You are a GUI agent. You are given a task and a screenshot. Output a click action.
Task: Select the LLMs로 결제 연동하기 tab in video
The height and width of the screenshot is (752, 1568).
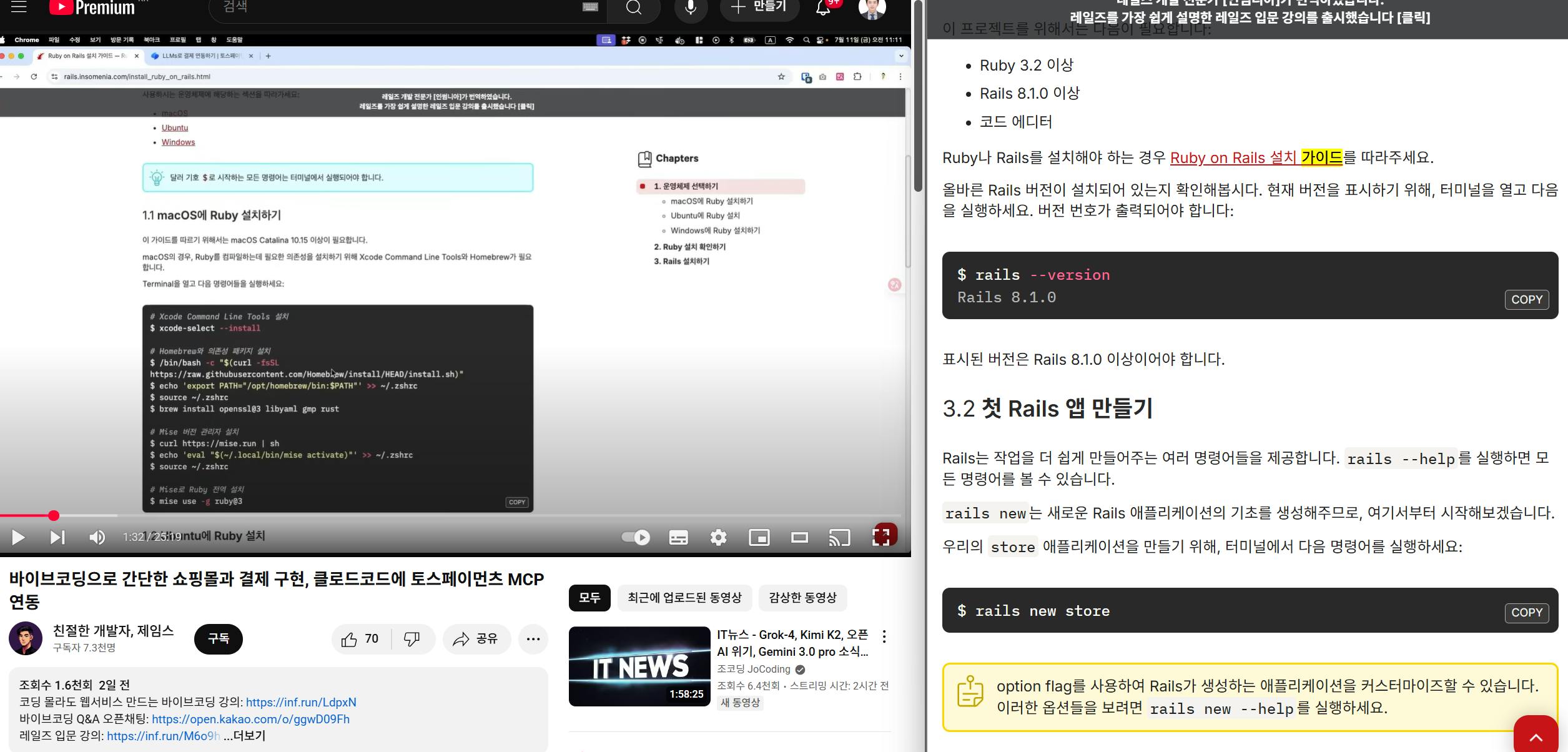point(201,56)
